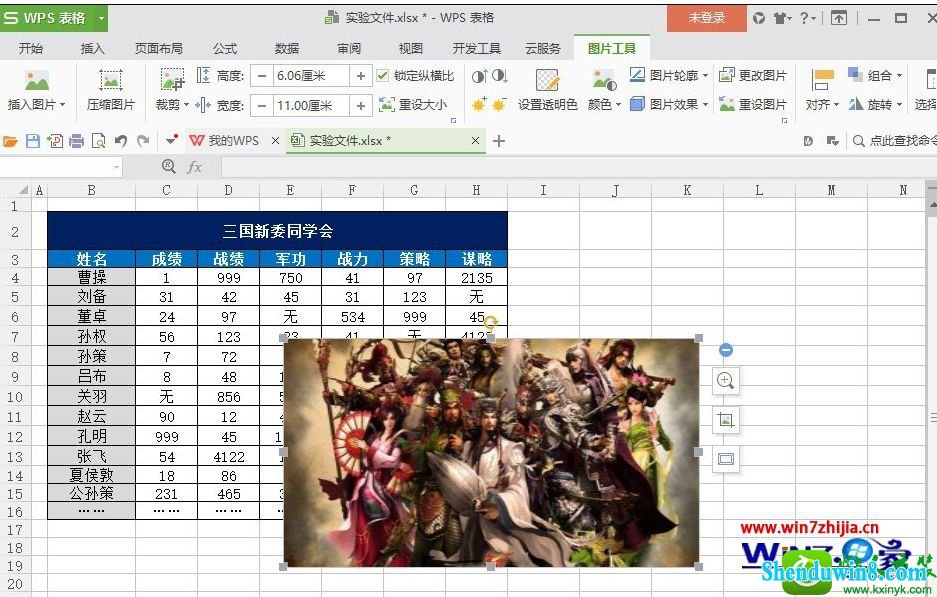Click the fx insert function icon
Screen dimensions: 937x597
194,167
